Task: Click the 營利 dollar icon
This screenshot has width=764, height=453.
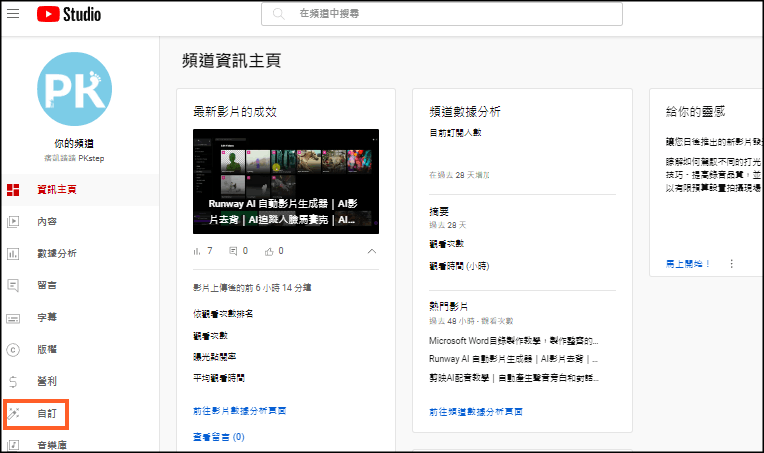Action: [13, 381]
